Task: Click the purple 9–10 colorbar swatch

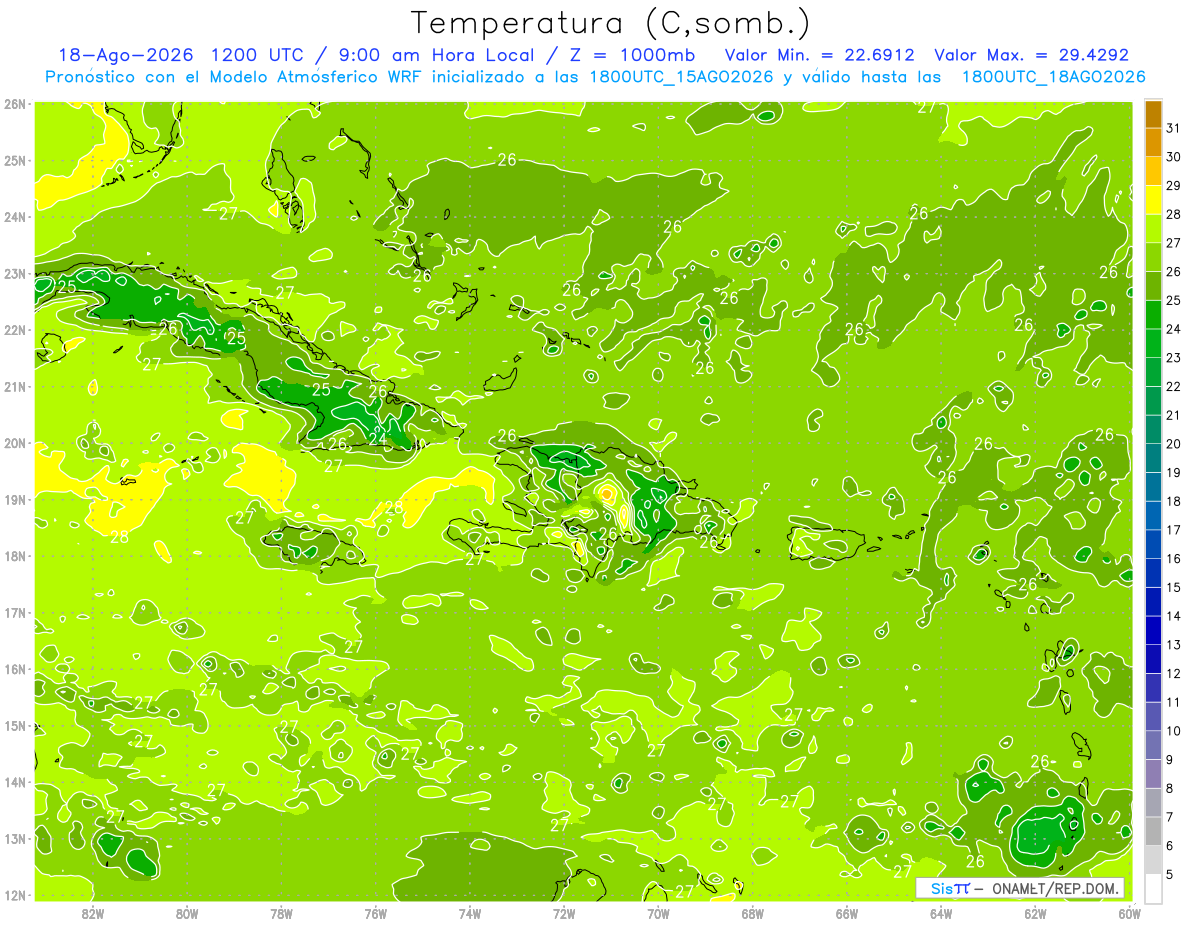Action: (1153, 745)
